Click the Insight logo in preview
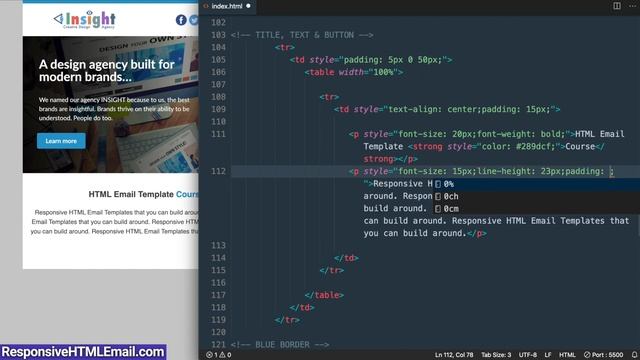This screenshot has width=640, height=360. click(85, 20)
